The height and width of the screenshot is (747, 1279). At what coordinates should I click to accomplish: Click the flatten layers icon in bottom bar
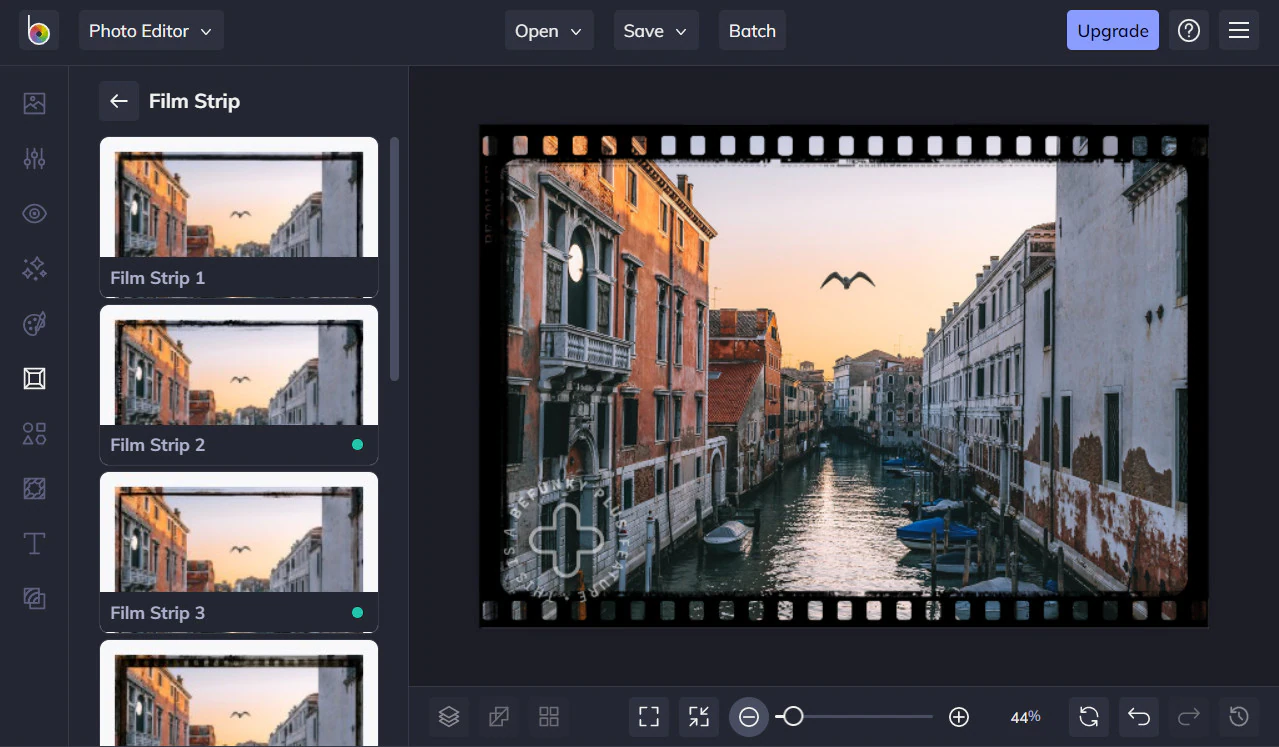click(x=498, y=716)
